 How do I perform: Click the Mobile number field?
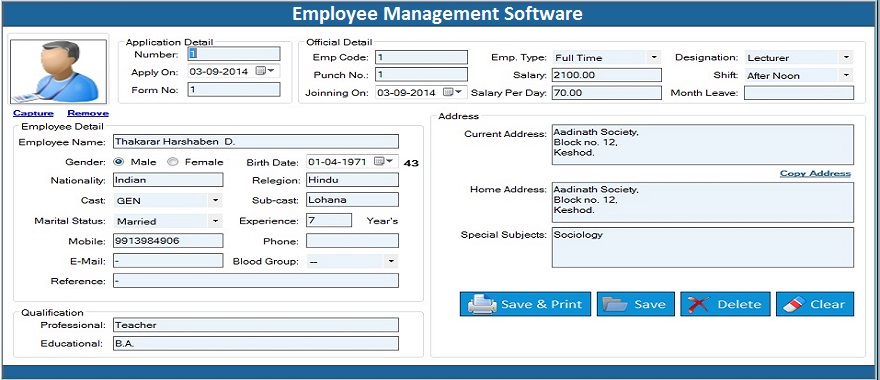168,240
